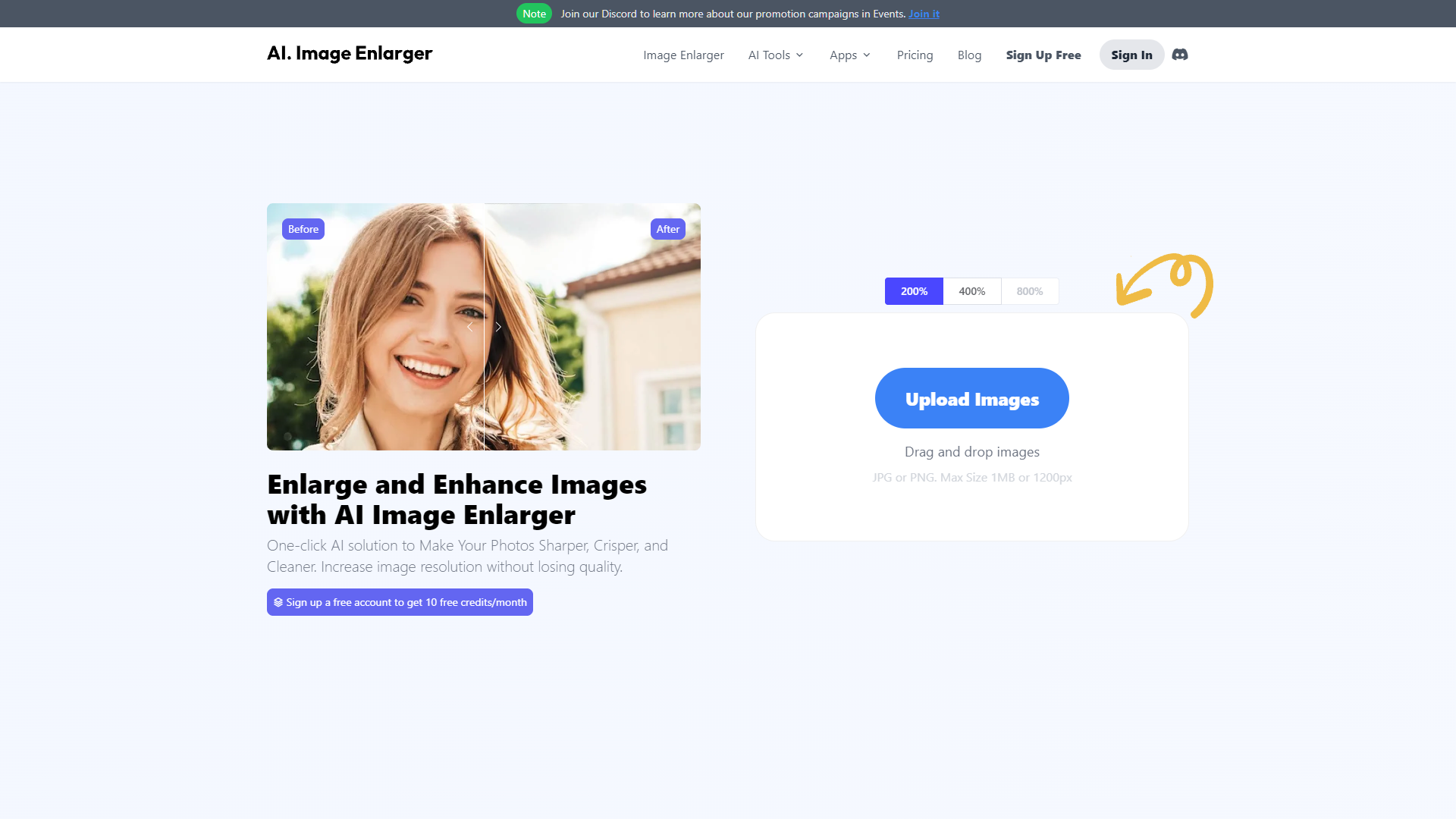Click the Before label on the sample image
Viewport: 1456px width, 819px height.
303,229
